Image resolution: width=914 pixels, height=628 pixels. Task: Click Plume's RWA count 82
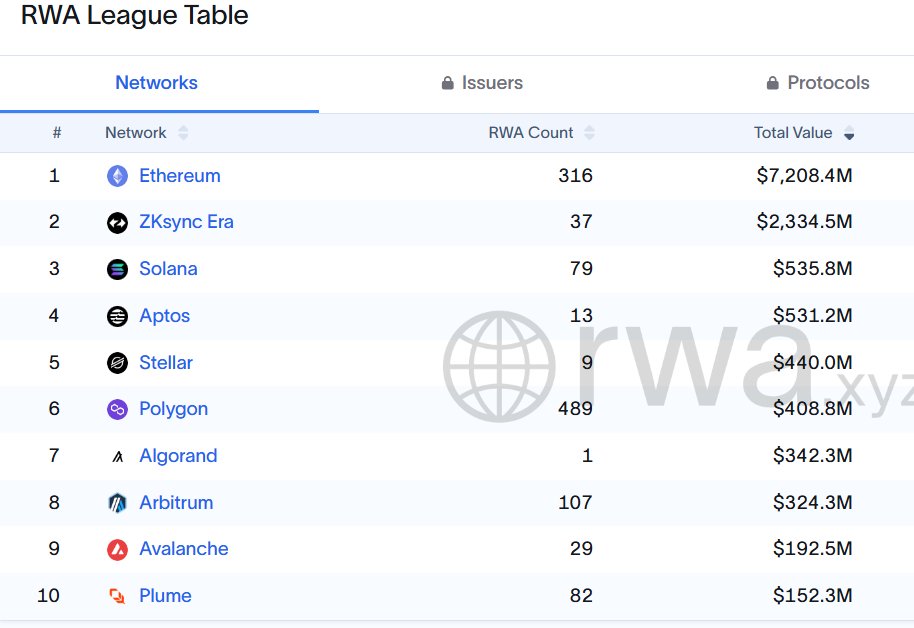click(581, 596)
